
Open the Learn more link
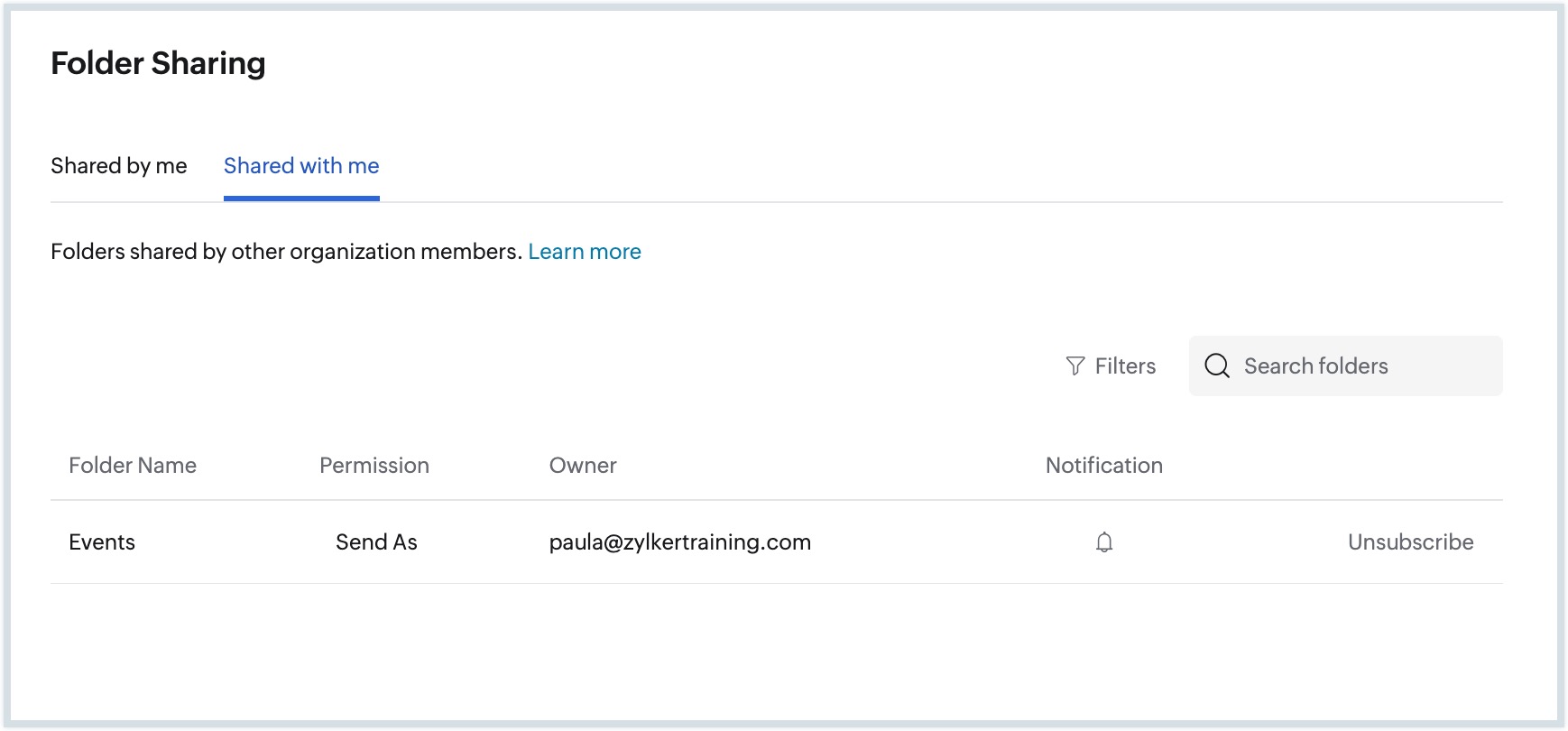pos(585,252)
